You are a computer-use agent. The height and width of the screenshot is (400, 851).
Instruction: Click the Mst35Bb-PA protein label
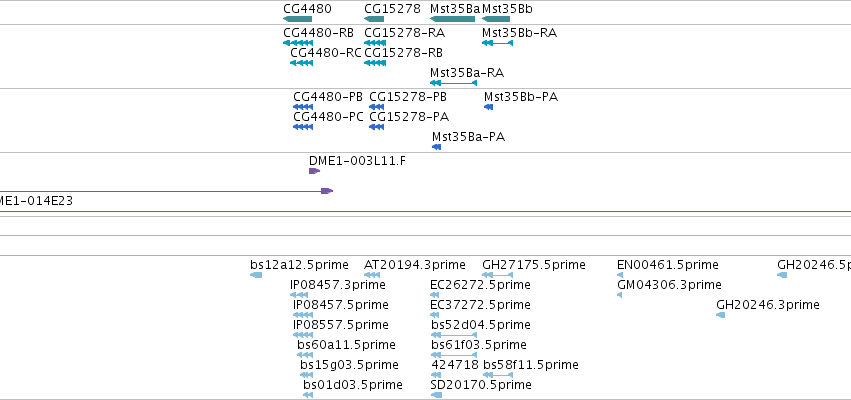click(x=521, y=97)
